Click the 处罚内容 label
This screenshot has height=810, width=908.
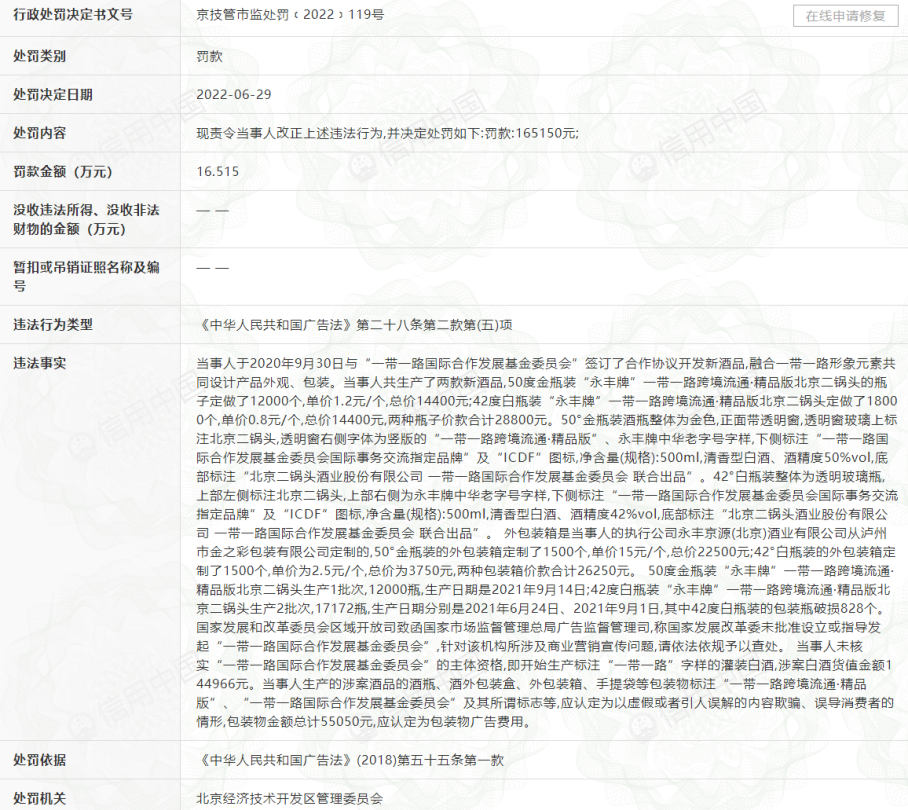pos(39,133)
